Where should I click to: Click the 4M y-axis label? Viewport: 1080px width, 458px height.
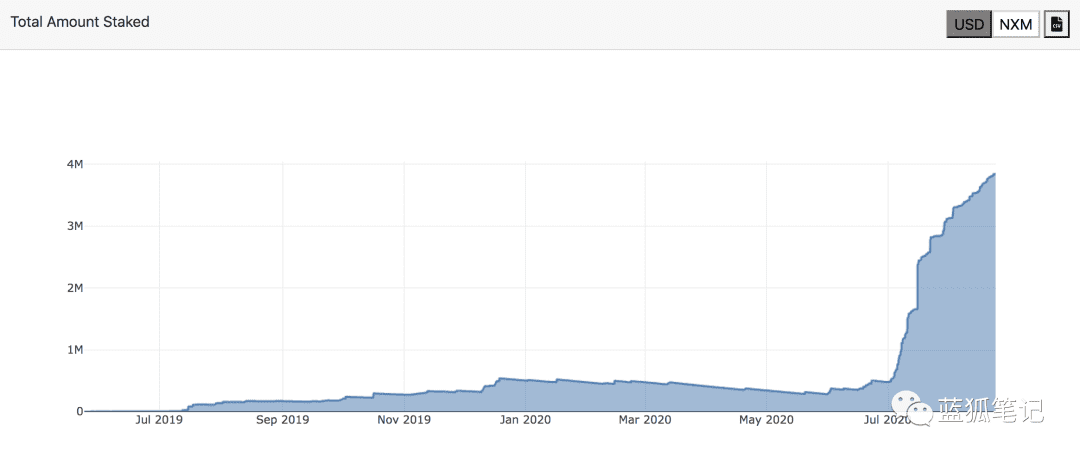click(x=75, y=164)
